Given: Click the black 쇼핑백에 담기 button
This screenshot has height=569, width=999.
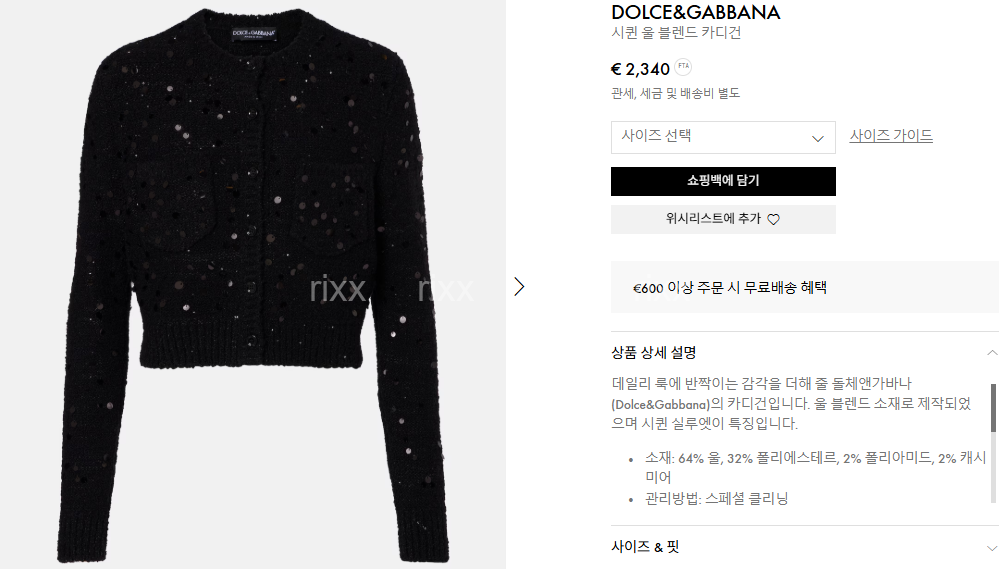Looking at the screenshot, I should [723, 181].
